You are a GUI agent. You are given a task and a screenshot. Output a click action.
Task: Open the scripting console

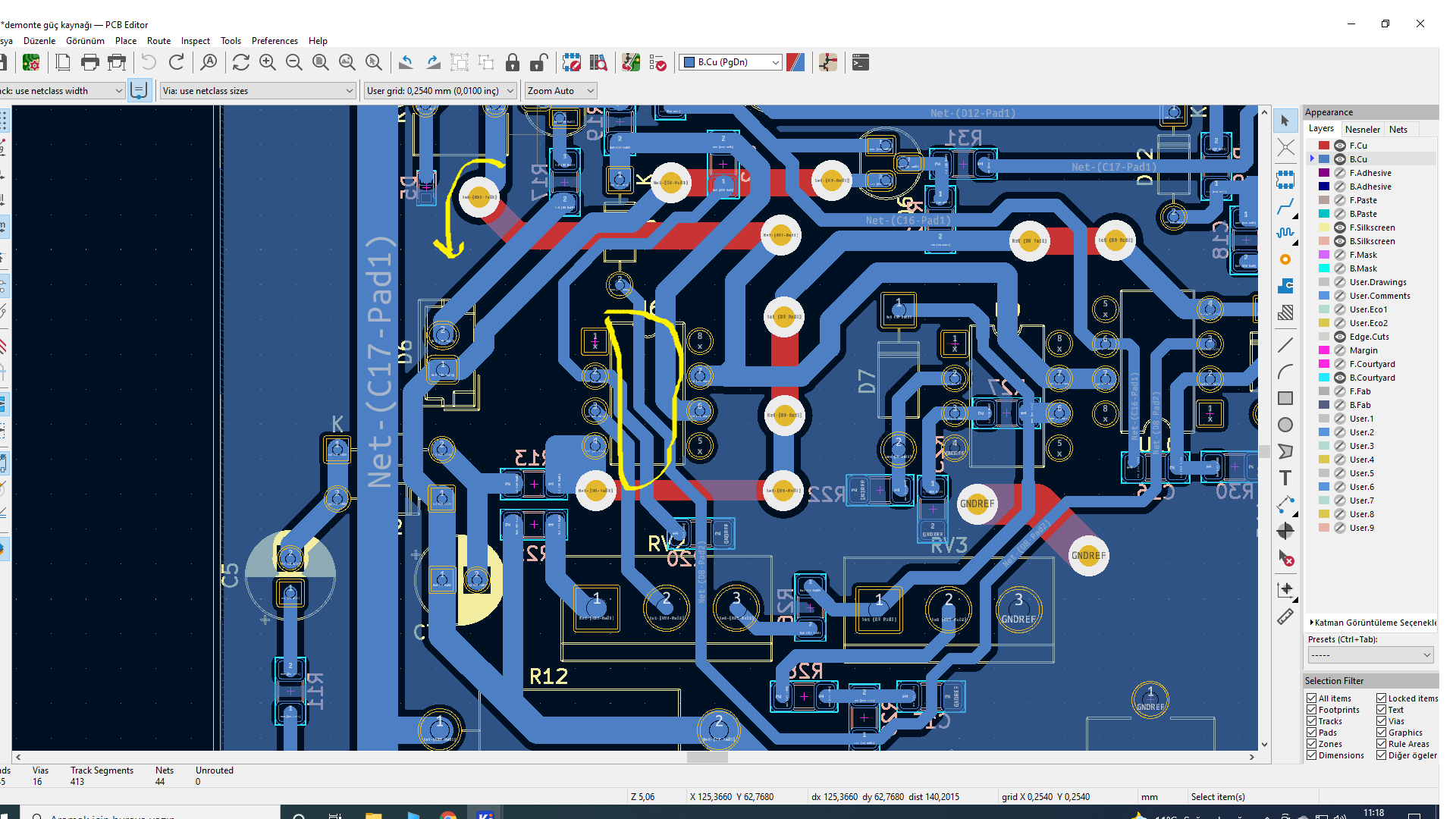[861, 63]
